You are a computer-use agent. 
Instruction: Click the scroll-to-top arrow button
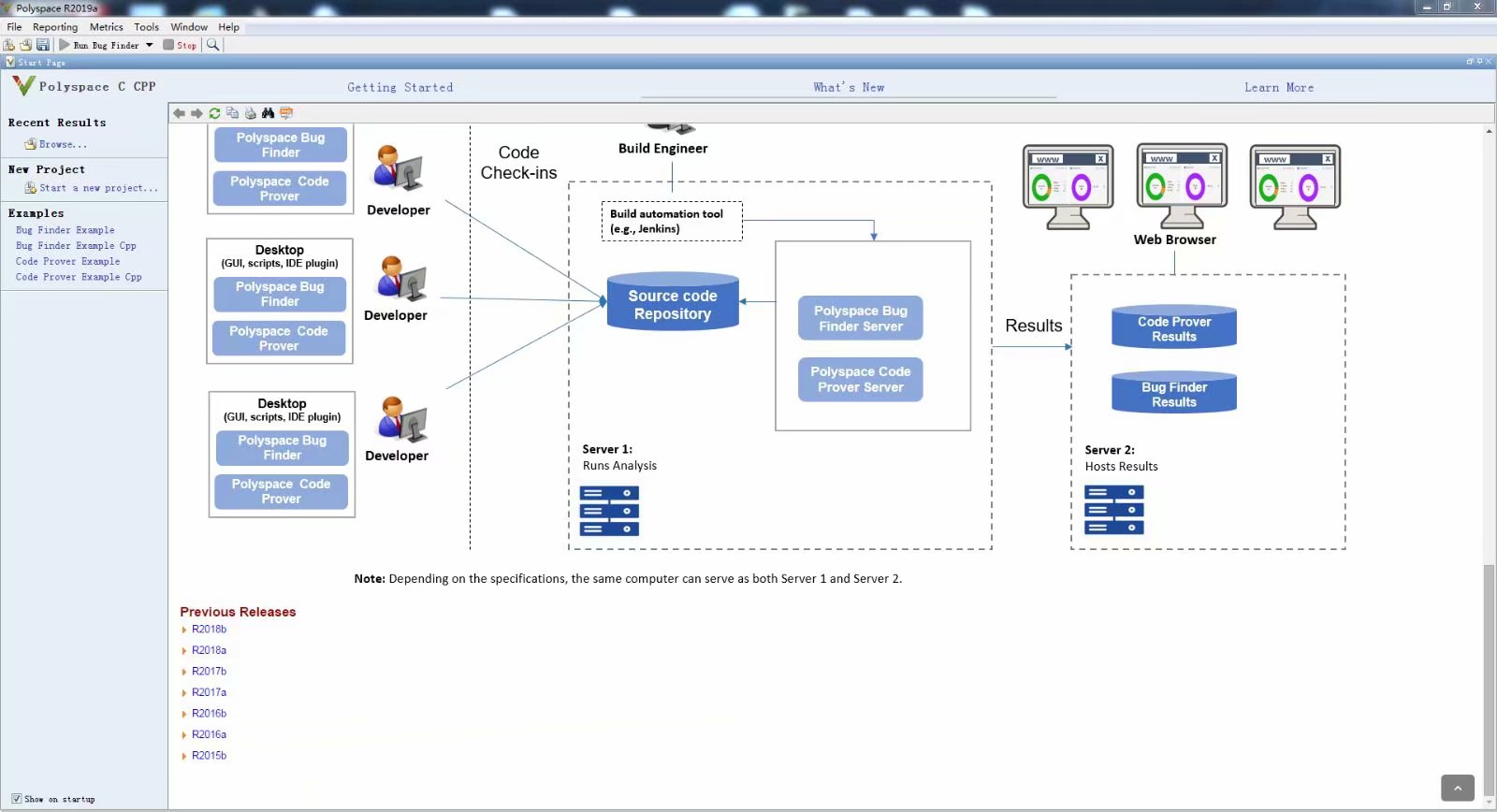1457,788
